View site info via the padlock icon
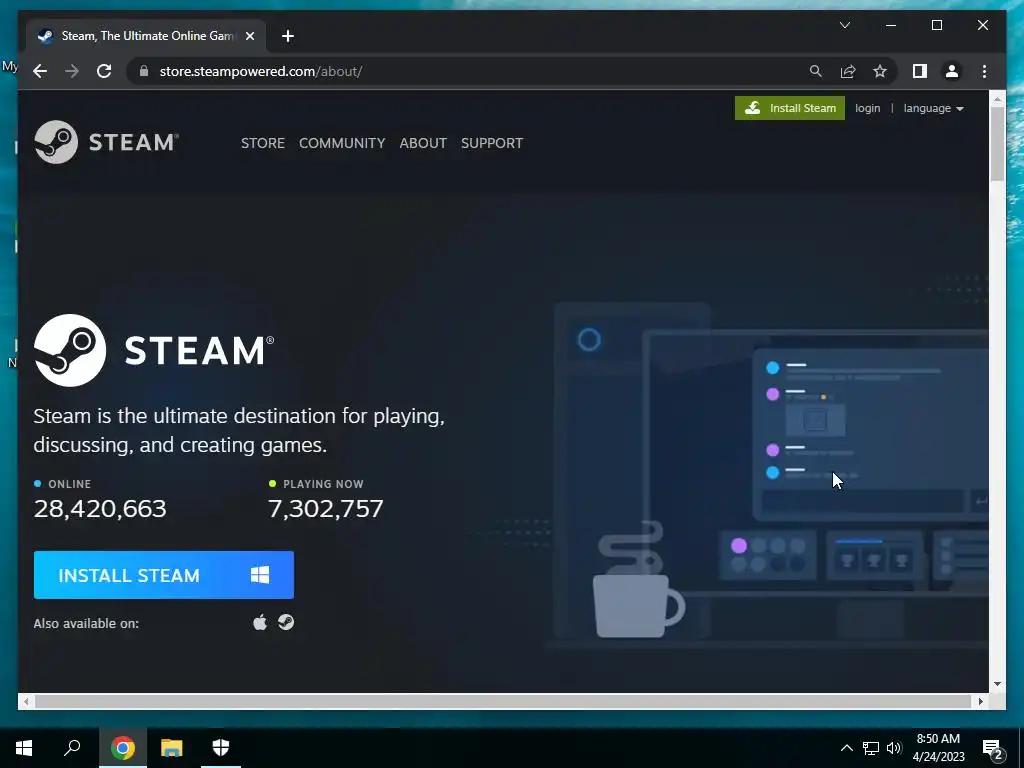This screenshot has width=1024, height=768. tap(144, 71)
